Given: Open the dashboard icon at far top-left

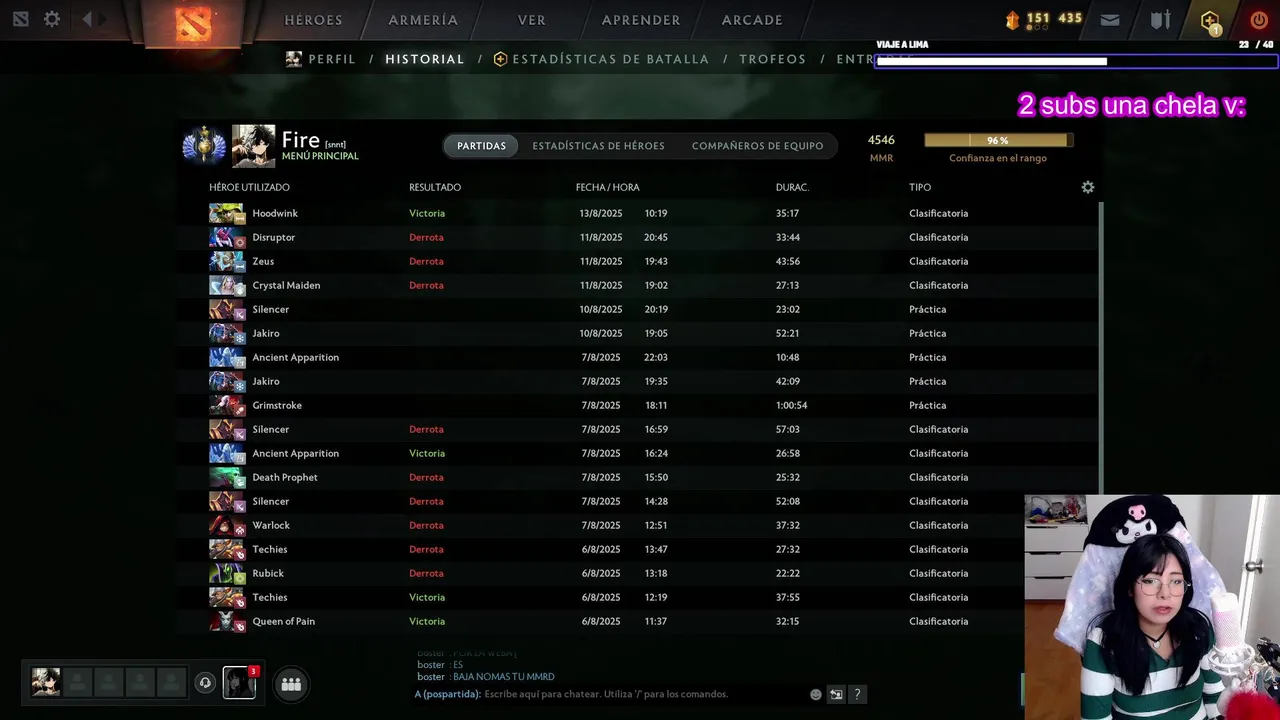Looking at the screenshot, I should [x=20, y=19].
